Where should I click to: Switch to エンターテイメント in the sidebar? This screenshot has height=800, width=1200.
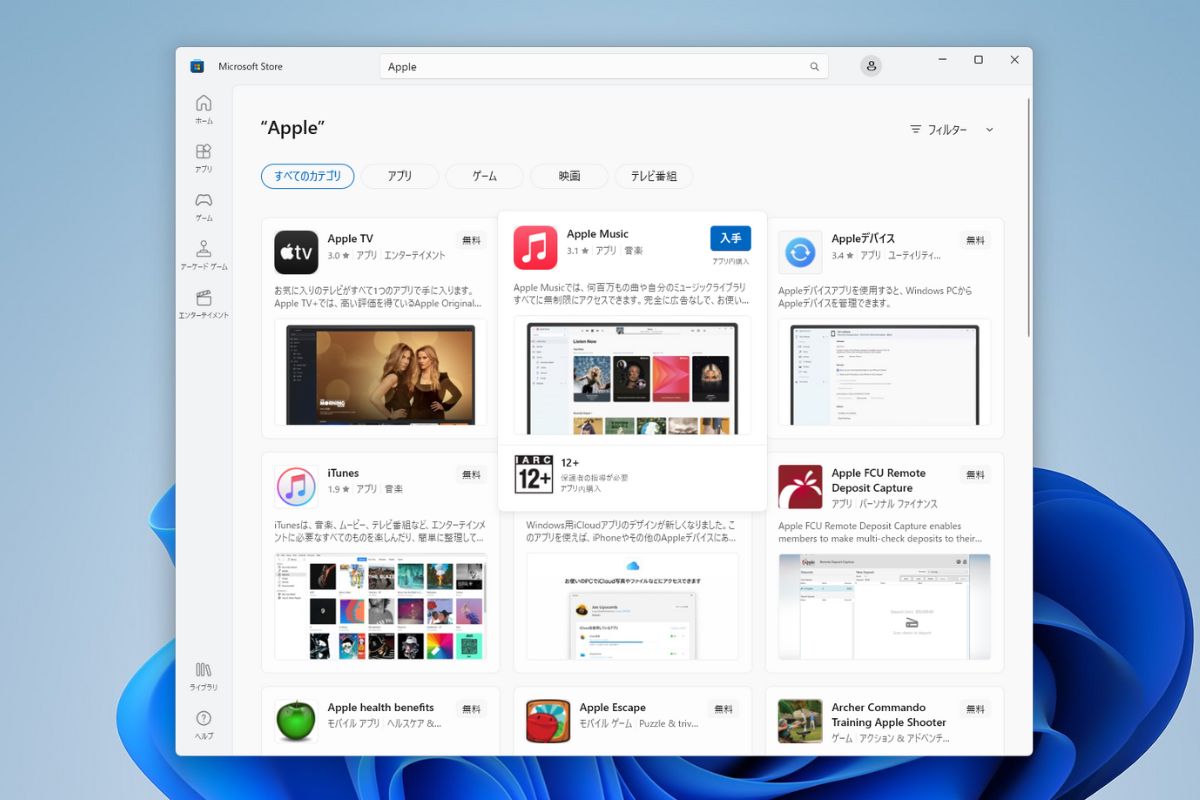pos(203,303)
